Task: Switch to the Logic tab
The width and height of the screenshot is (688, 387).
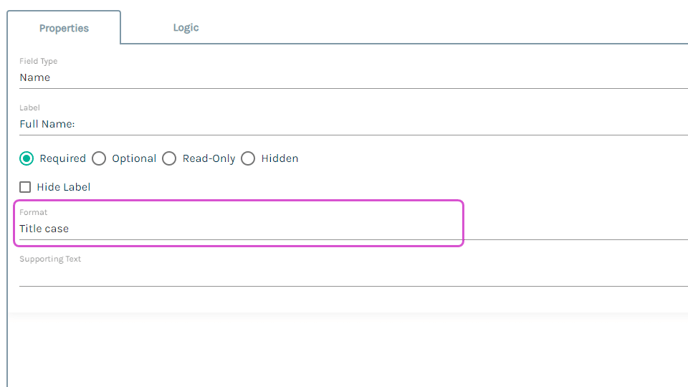Action: tap(186, 28)
